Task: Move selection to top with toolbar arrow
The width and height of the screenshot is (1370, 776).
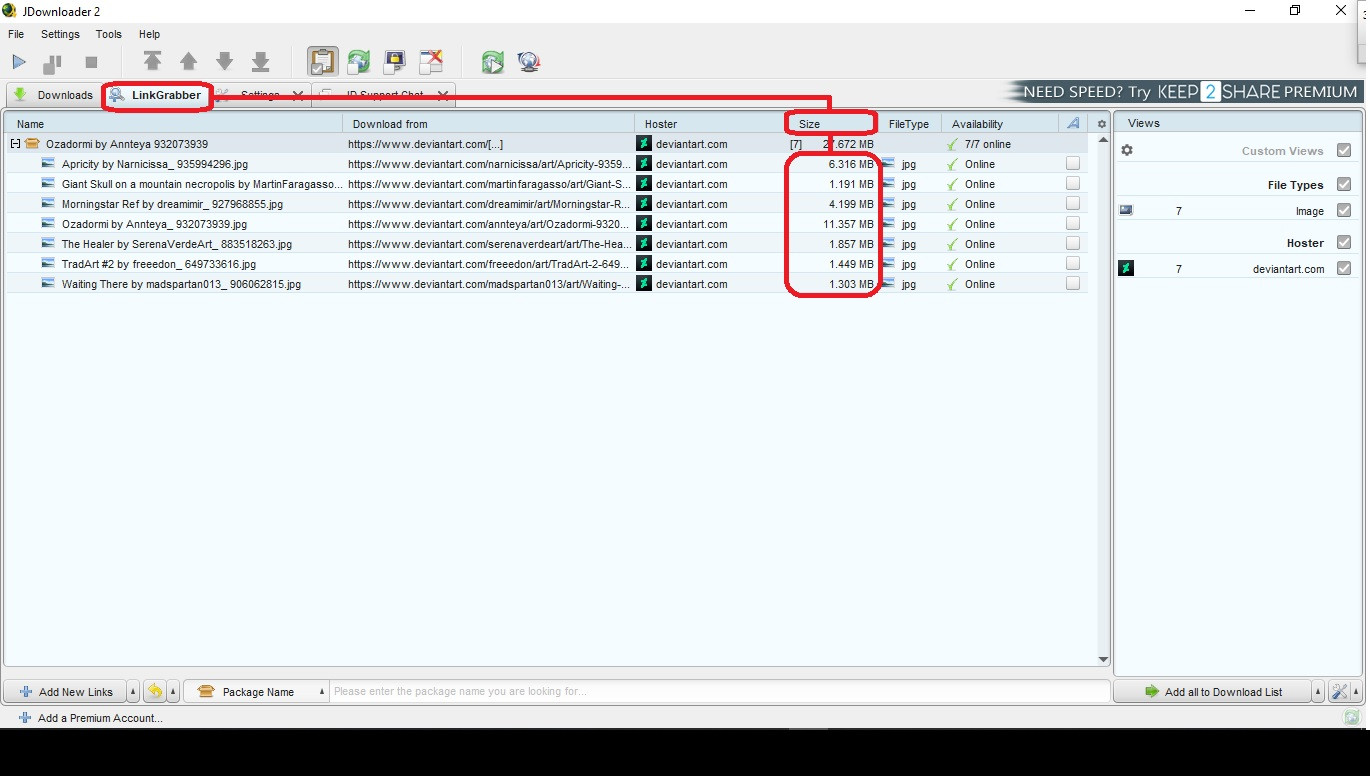Action: [x=152, y=62]
